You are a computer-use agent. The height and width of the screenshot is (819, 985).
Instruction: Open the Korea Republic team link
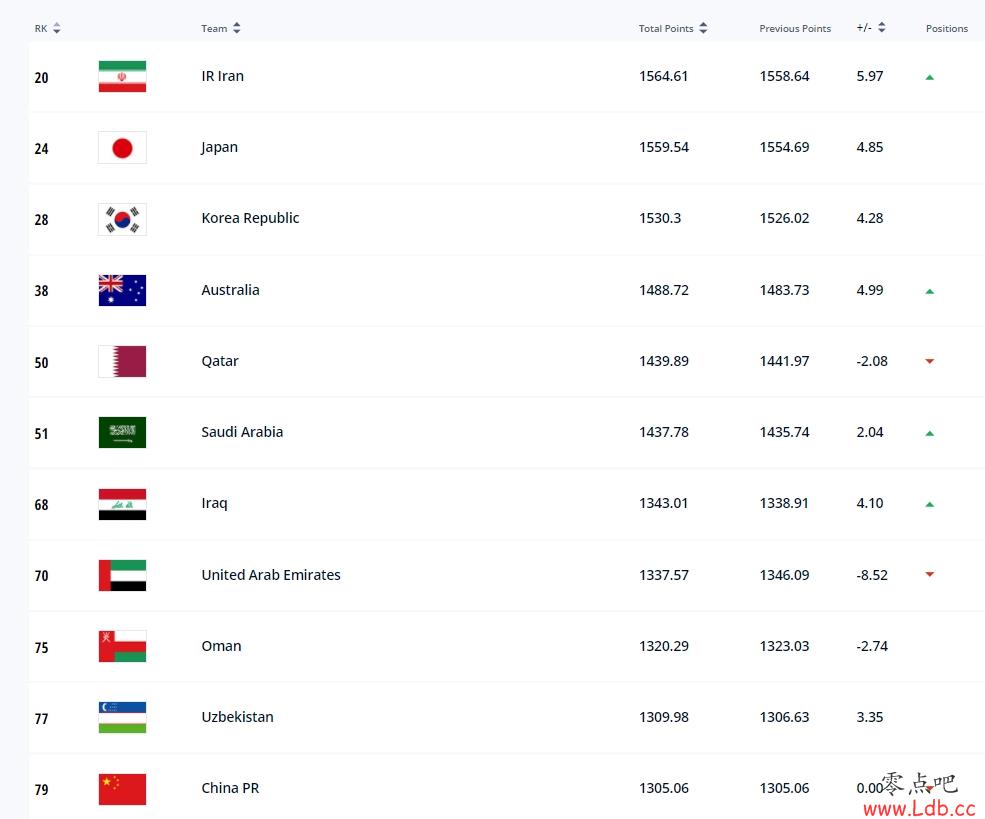click(x=250, y=218)
